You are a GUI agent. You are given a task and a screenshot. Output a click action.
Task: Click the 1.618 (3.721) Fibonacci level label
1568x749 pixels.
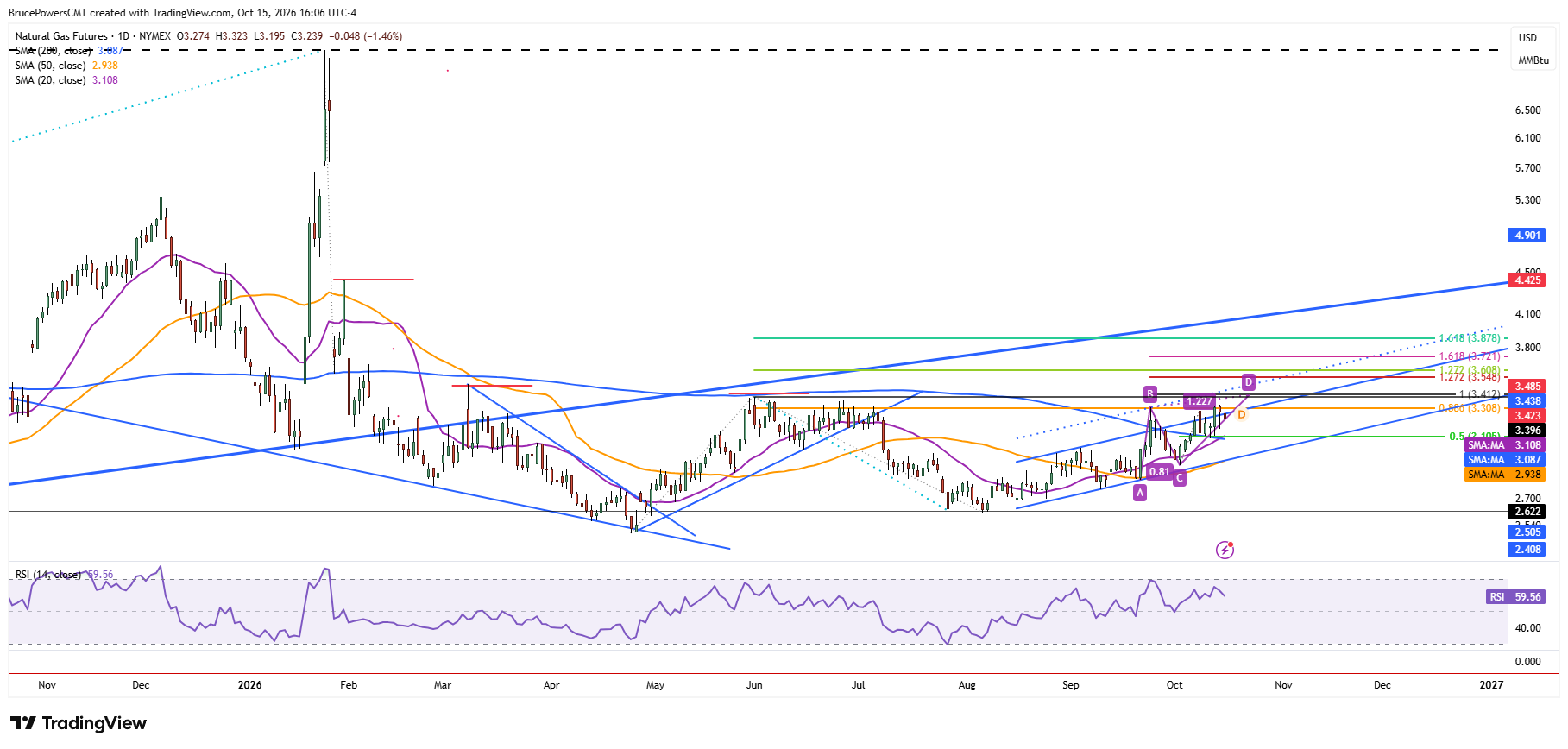click(x=1469, y=356)
